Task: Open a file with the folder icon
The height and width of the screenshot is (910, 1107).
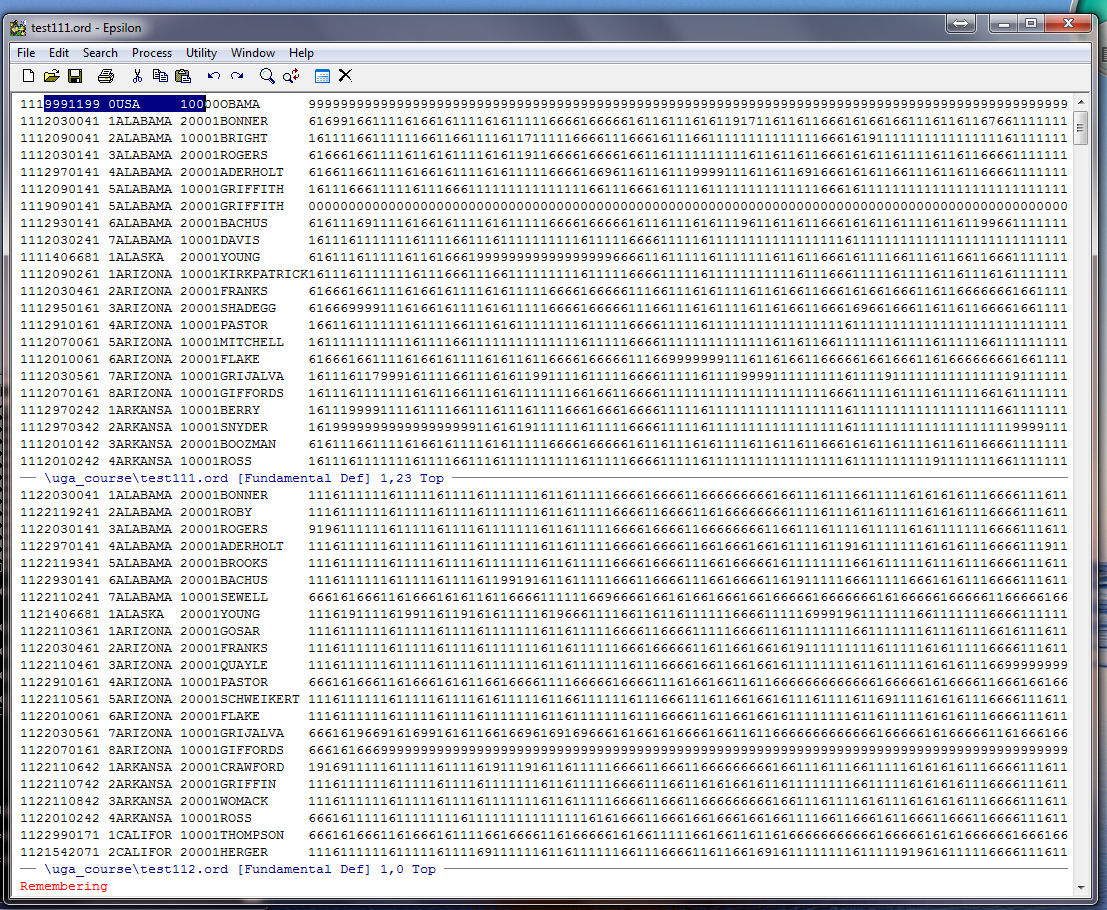Action: 51,76
